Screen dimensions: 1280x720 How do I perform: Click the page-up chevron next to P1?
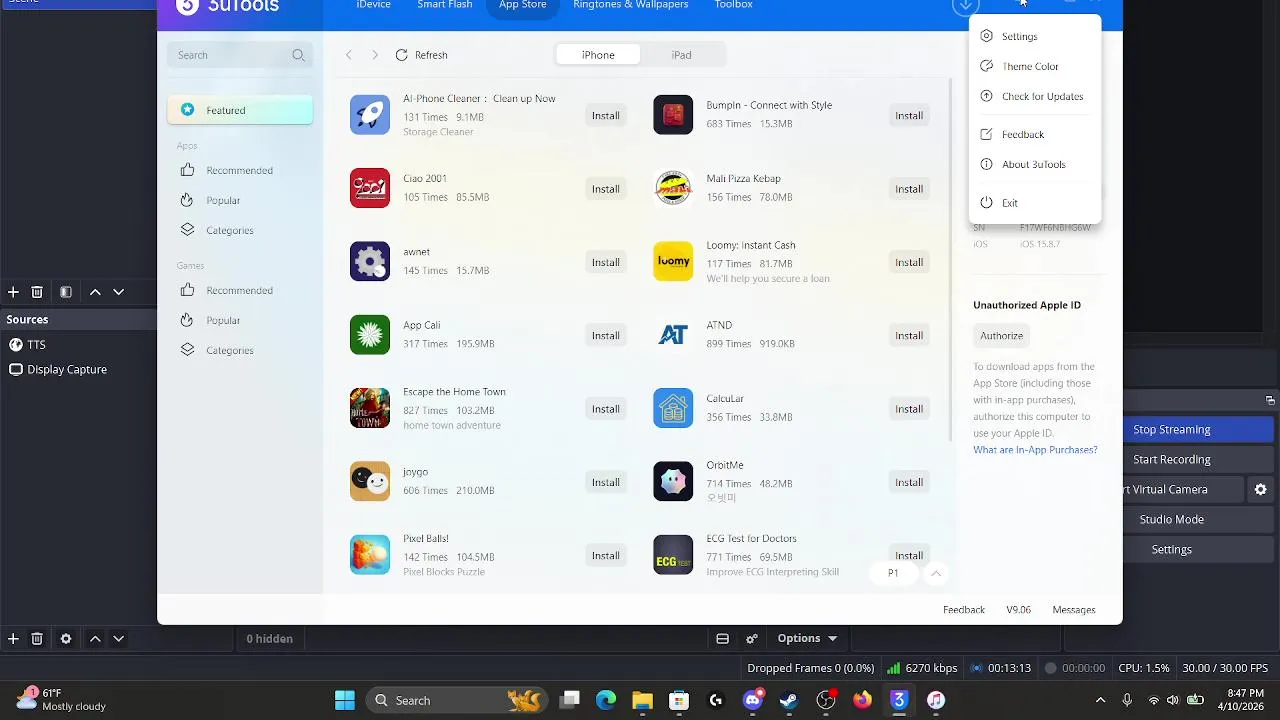point(936,573)
